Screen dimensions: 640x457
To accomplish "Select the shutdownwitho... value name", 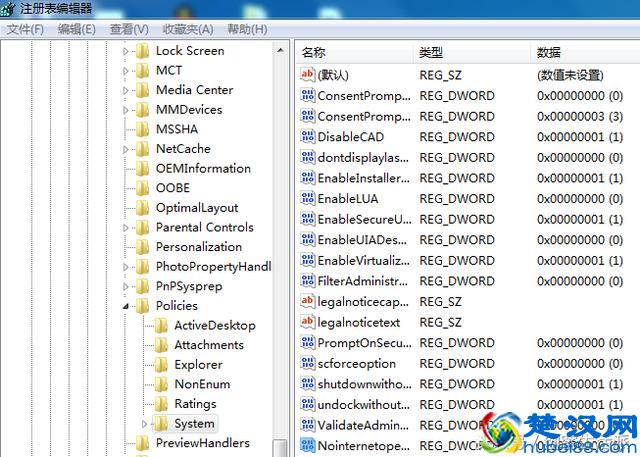I will click(364, 384).
